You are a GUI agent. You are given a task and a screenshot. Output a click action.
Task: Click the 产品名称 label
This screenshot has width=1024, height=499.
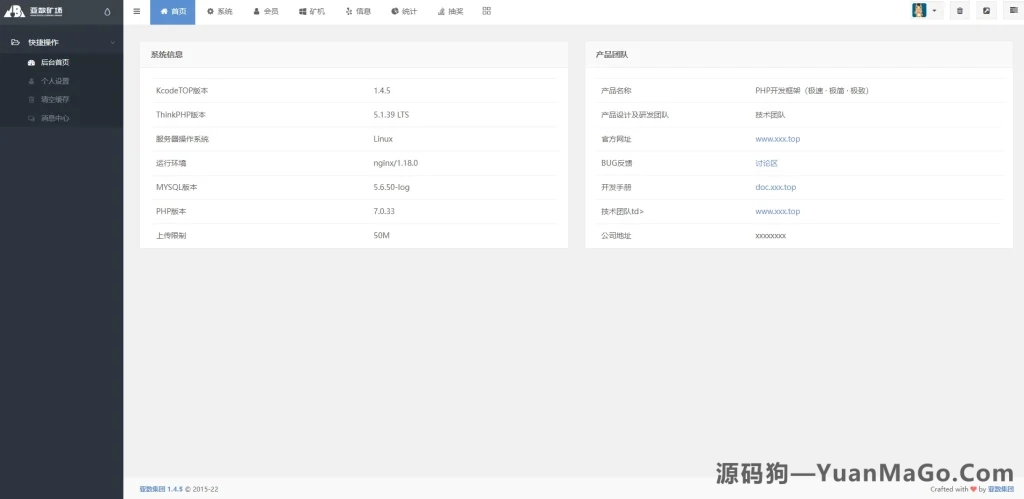[616, 91]
